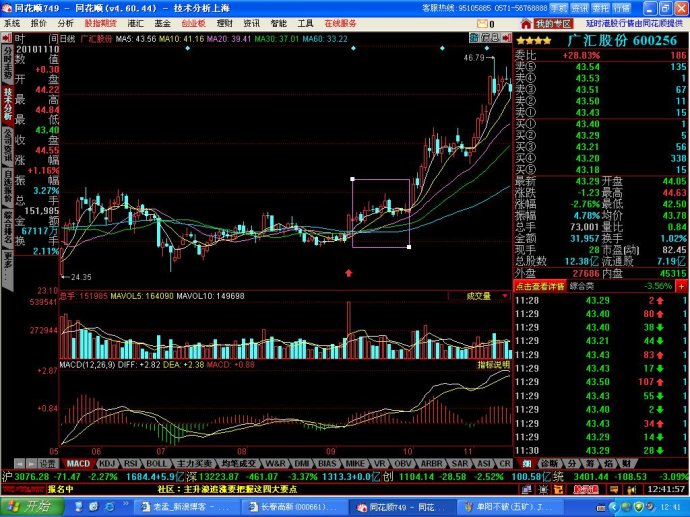The image size is (690, 517).
Task: Open the 我的专区 button
Action: (553, 24)
